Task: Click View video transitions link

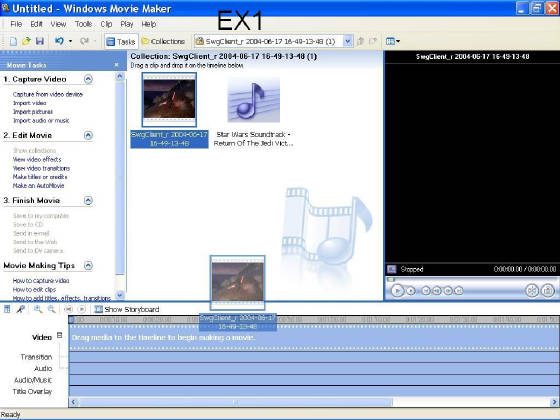Action: coord(41,168)
